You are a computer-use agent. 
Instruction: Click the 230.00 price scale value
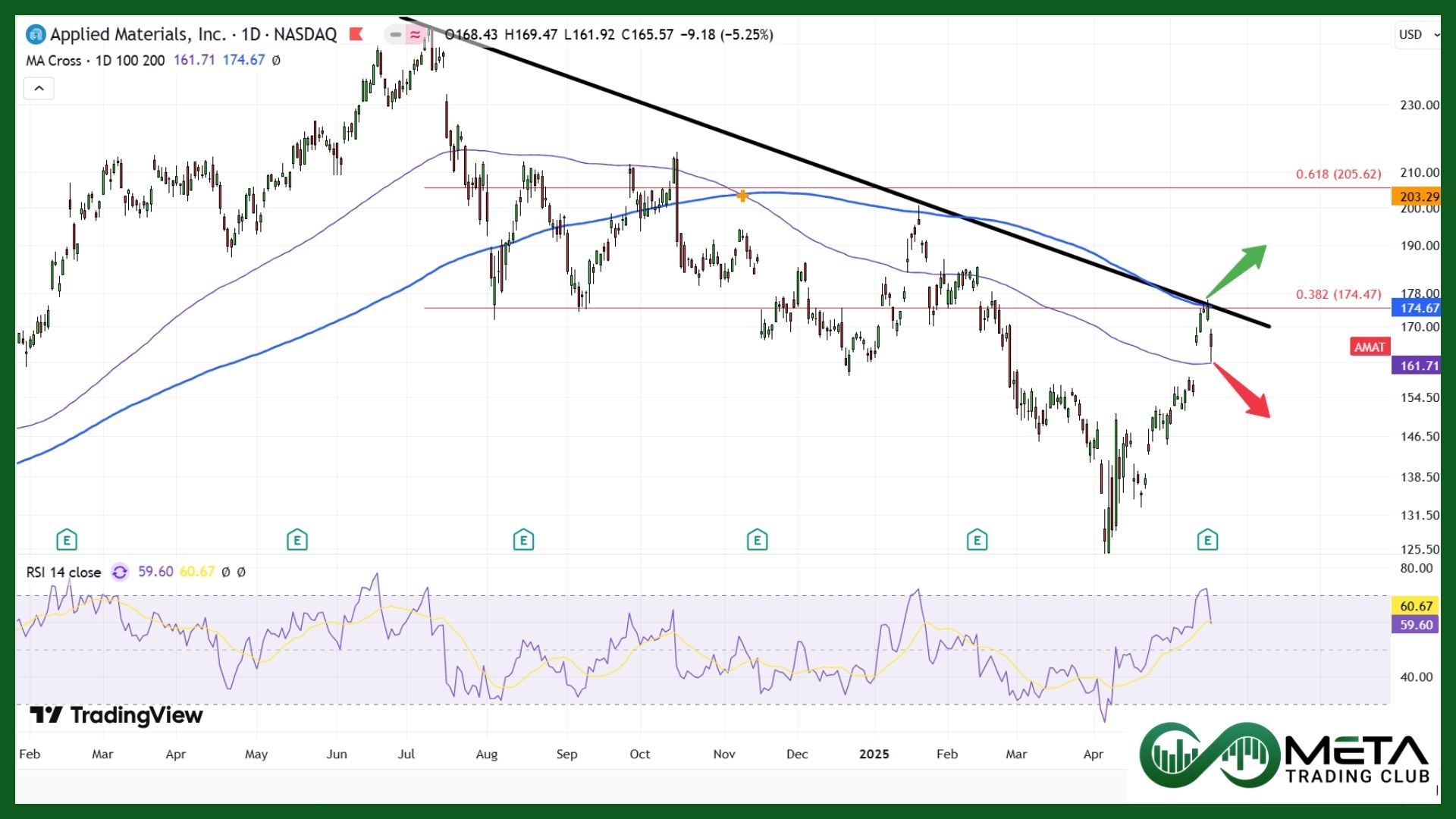[x=1419, y=105]
